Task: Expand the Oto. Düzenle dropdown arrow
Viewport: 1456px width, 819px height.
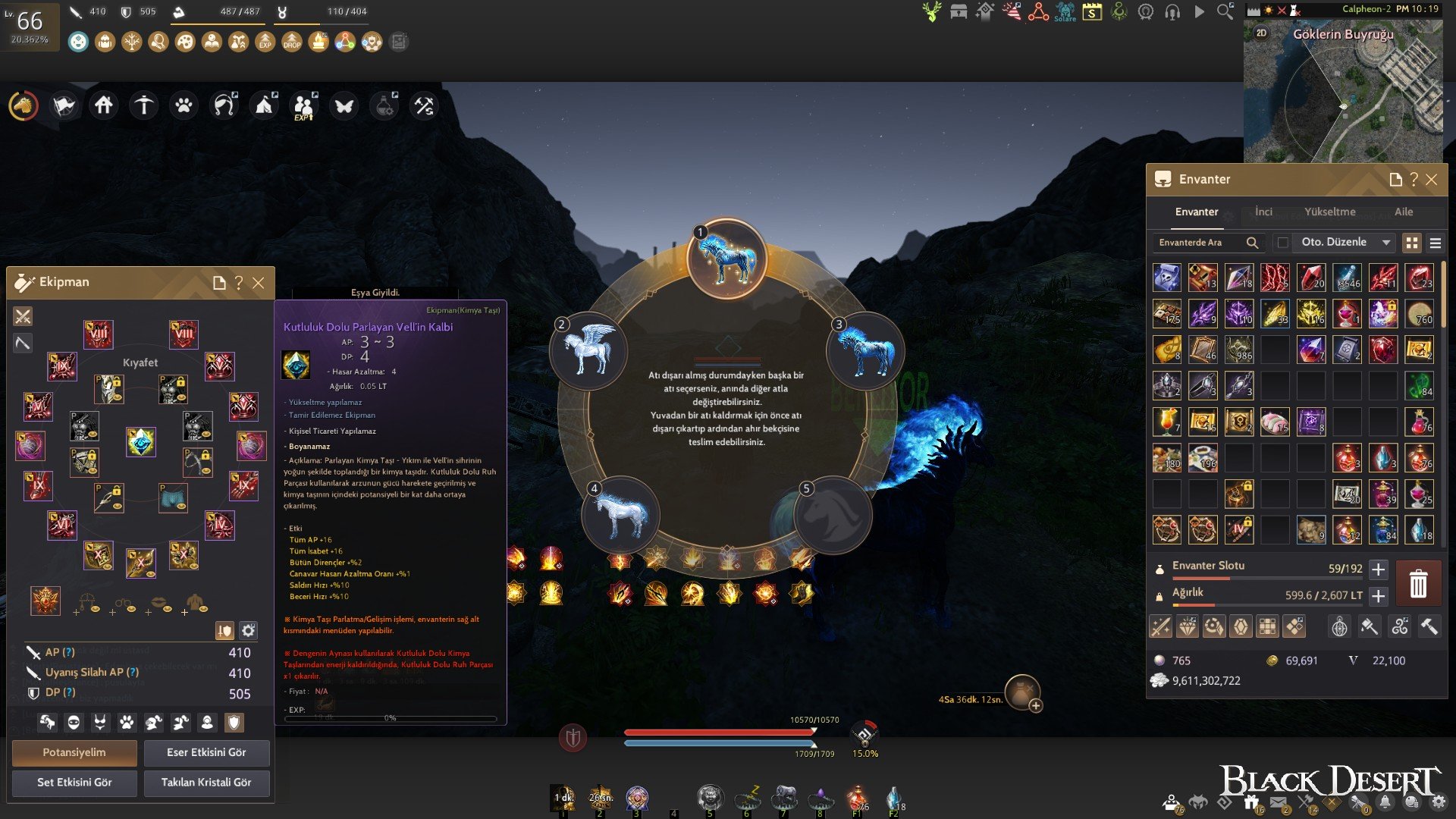Action: click(x=1386, y=243)
